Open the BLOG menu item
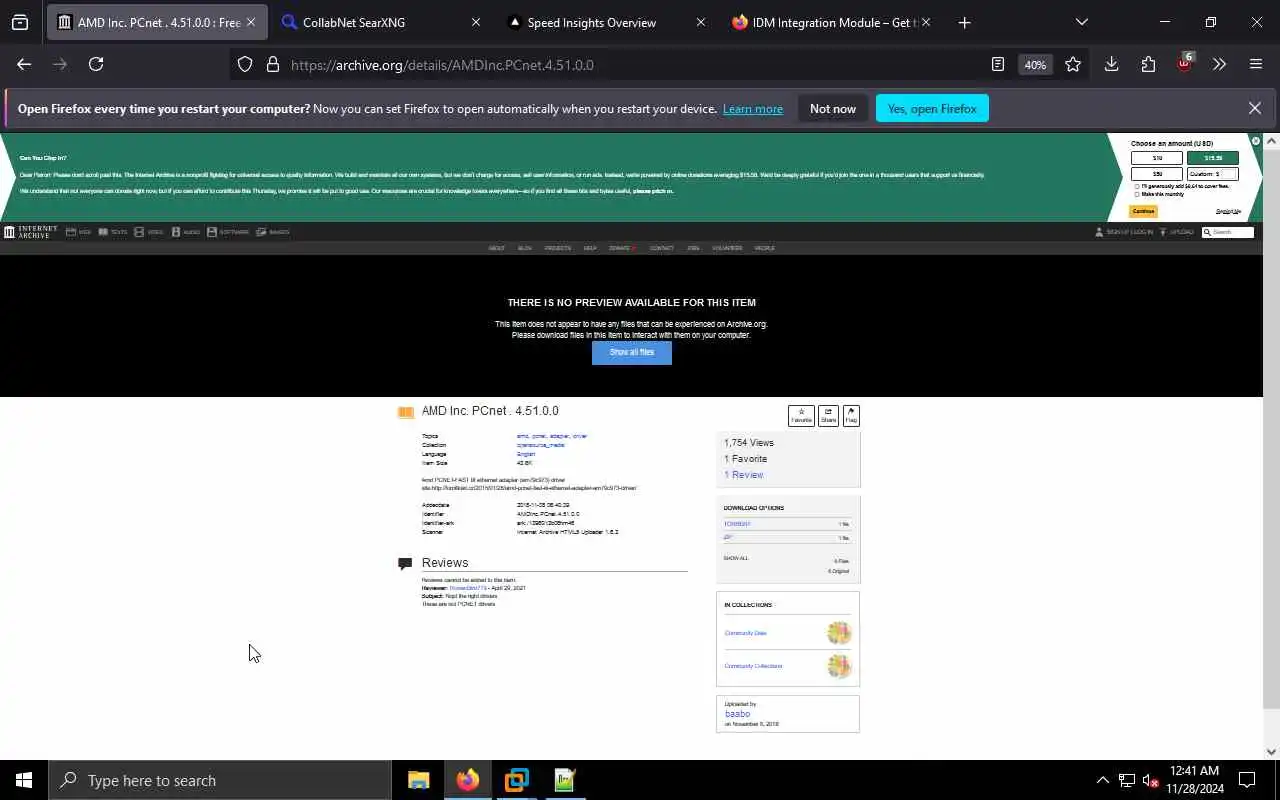This screenshot has height=800, width=1280. [524, 248]
